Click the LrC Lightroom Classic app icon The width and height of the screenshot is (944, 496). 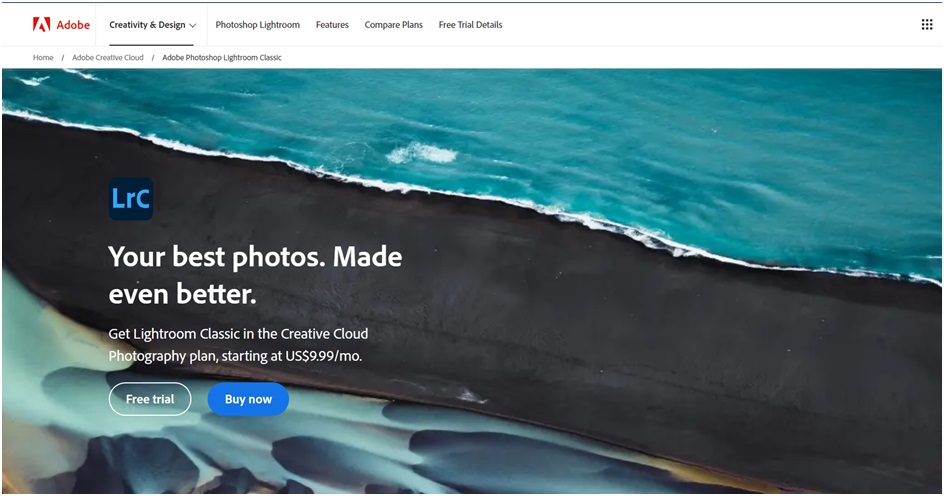[131, 198]
